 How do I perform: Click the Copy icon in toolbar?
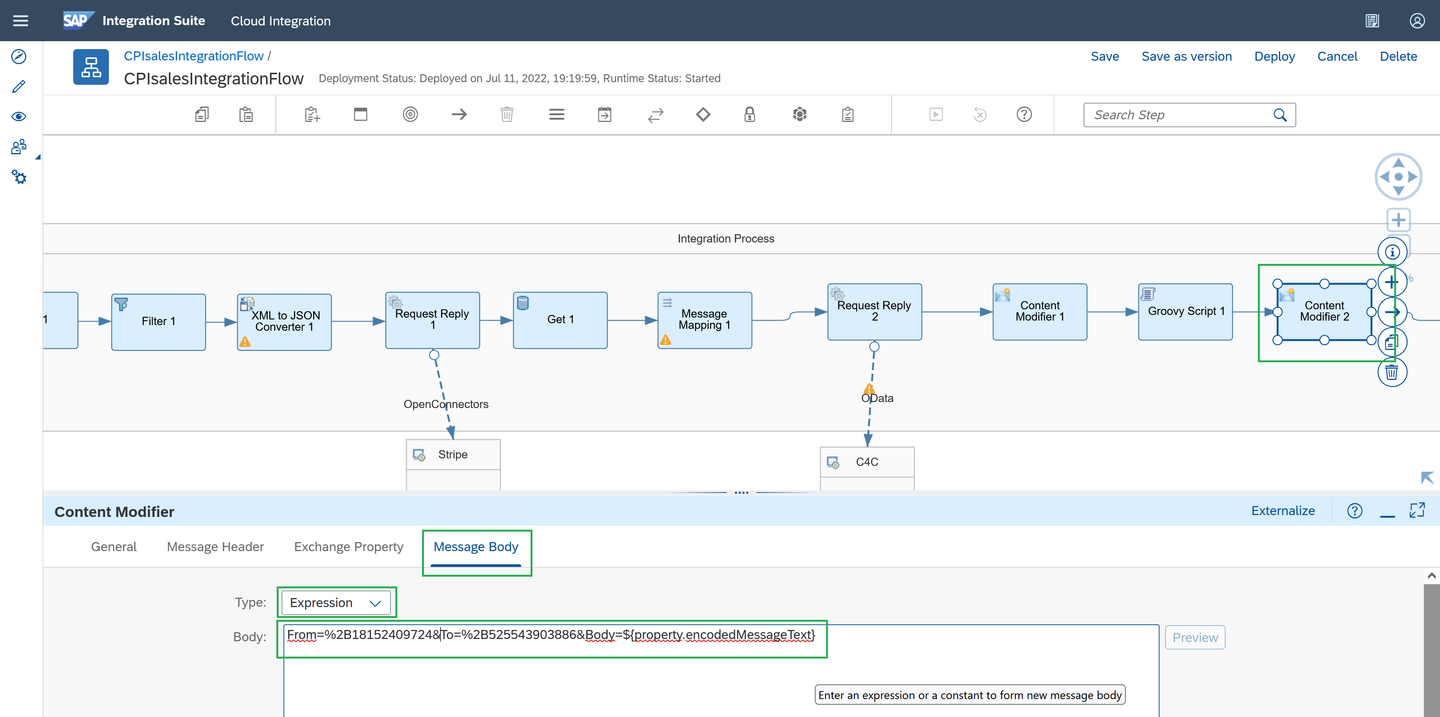click(x=202, y=115)
